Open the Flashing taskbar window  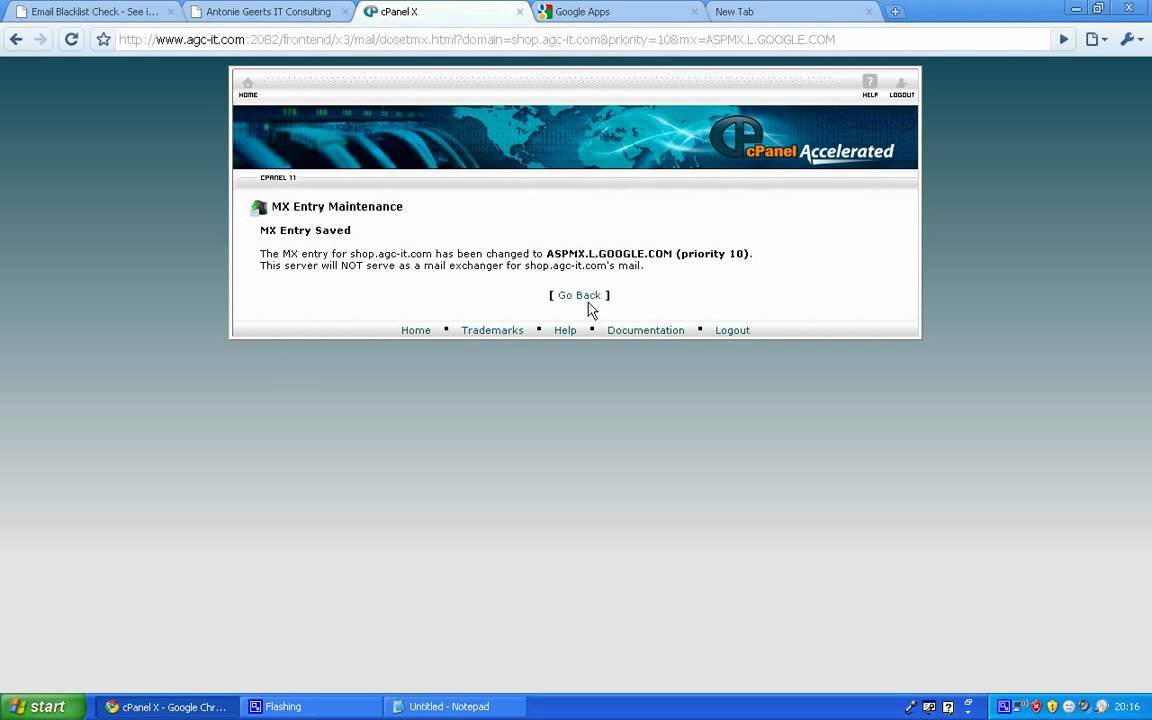[311, 707]
